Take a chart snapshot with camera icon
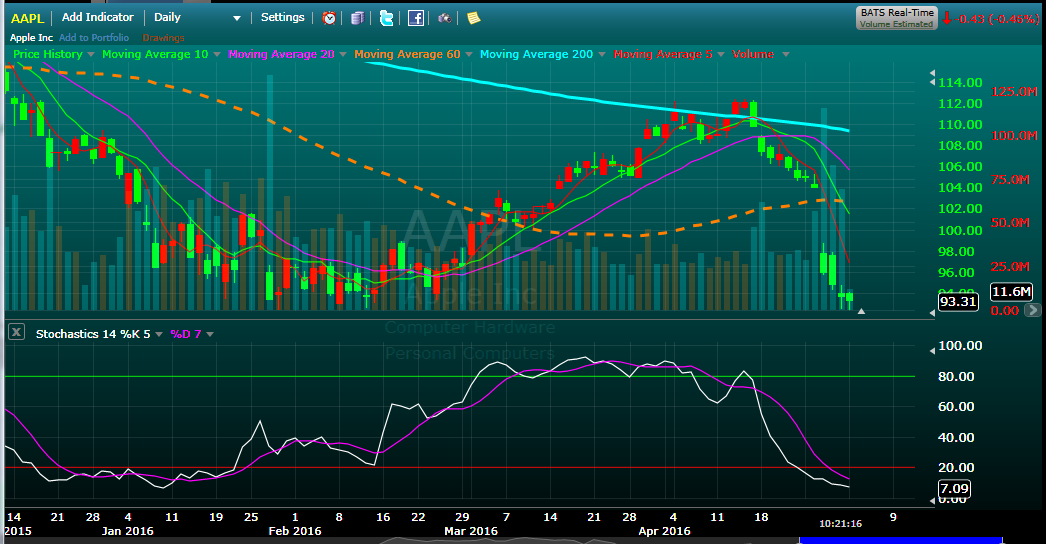 tap(444, 18)
